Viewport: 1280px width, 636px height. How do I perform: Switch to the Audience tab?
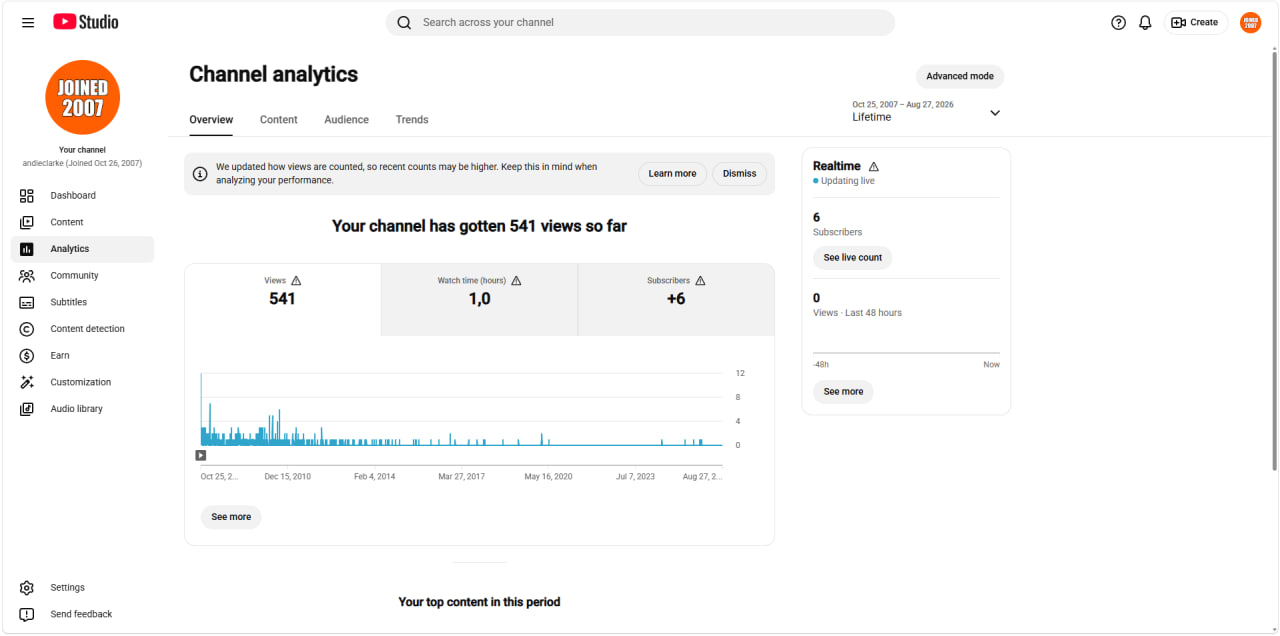pyautogui.click(x=346, y=120)
